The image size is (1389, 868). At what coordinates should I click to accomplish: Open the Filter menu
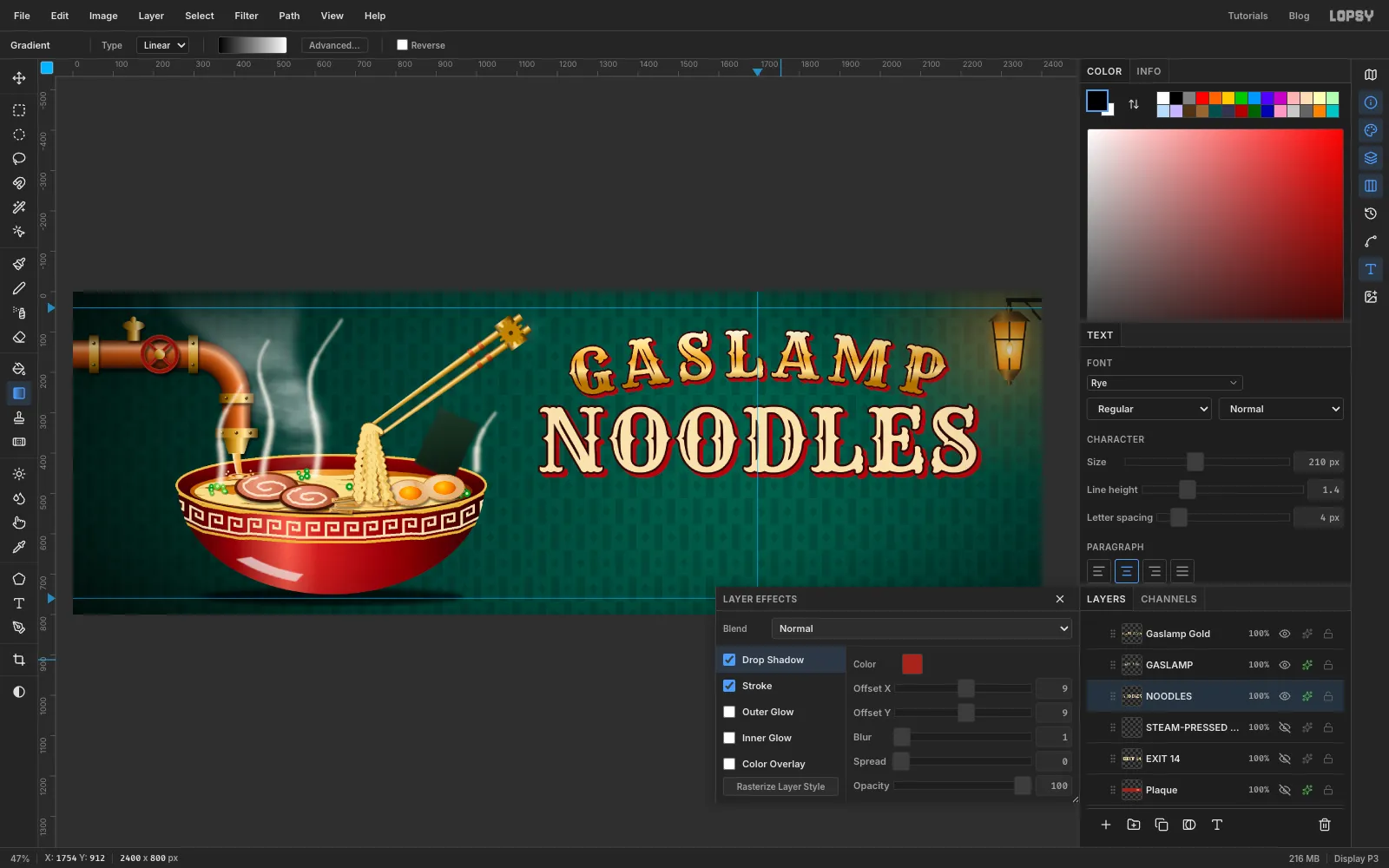247,16
